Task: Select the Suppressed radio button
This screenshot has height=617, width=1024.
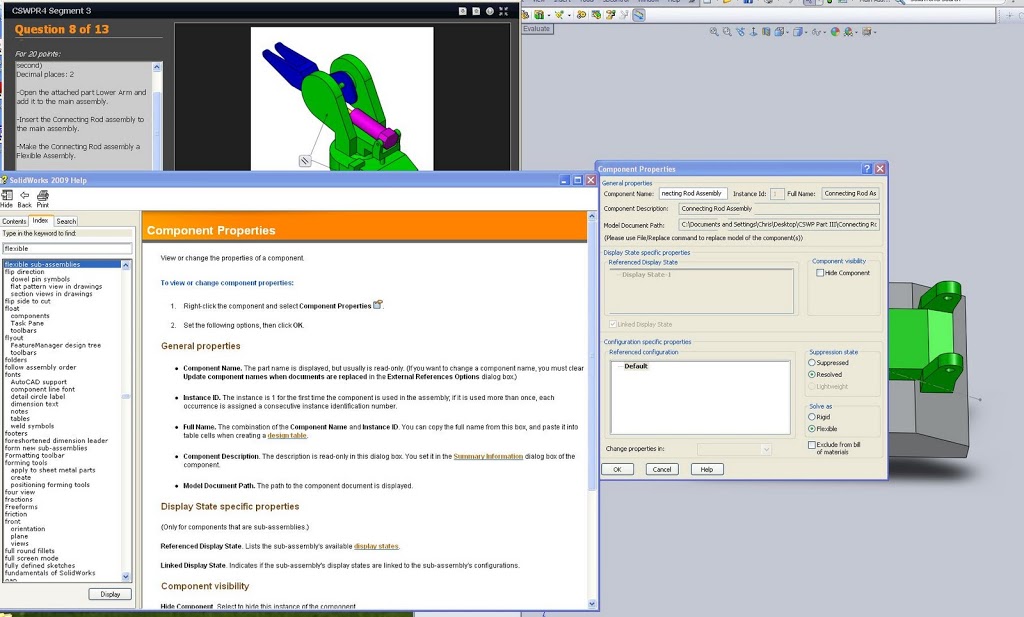Action: coord(812,362)
